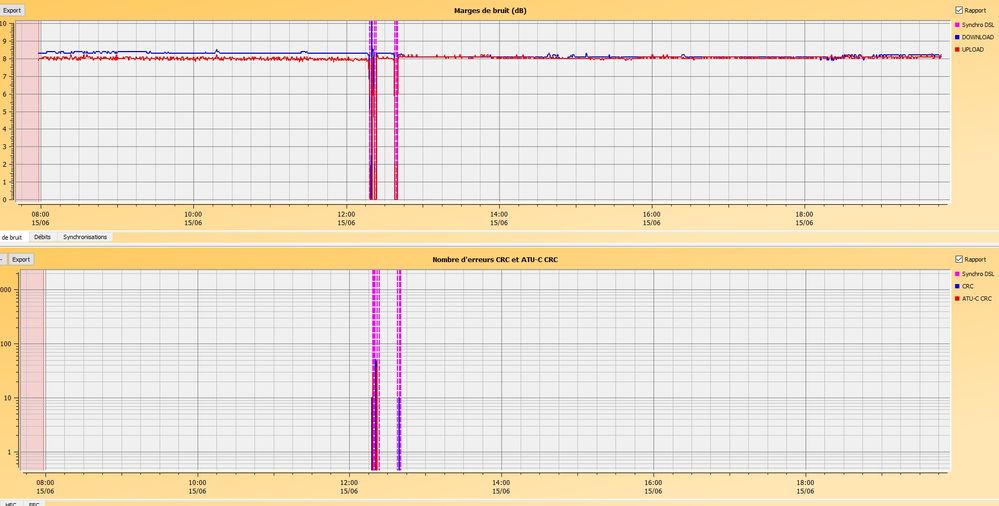Screen dimensions: 999x506
Task: Select the Marges de bruit tab
Action: pos(11,237)
